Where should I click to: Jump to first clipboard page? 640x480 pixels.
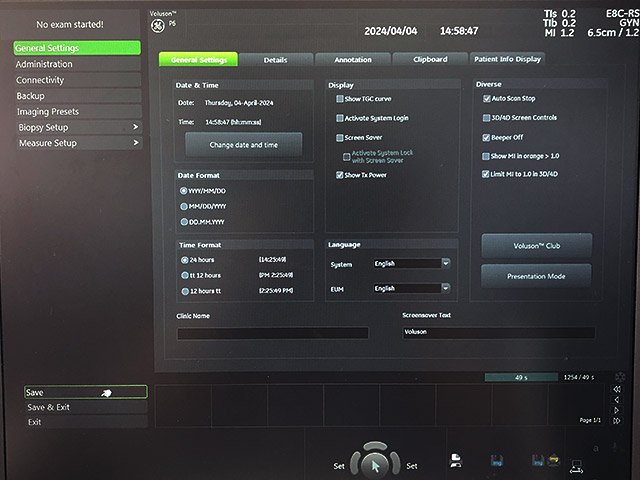click(617, 389)
